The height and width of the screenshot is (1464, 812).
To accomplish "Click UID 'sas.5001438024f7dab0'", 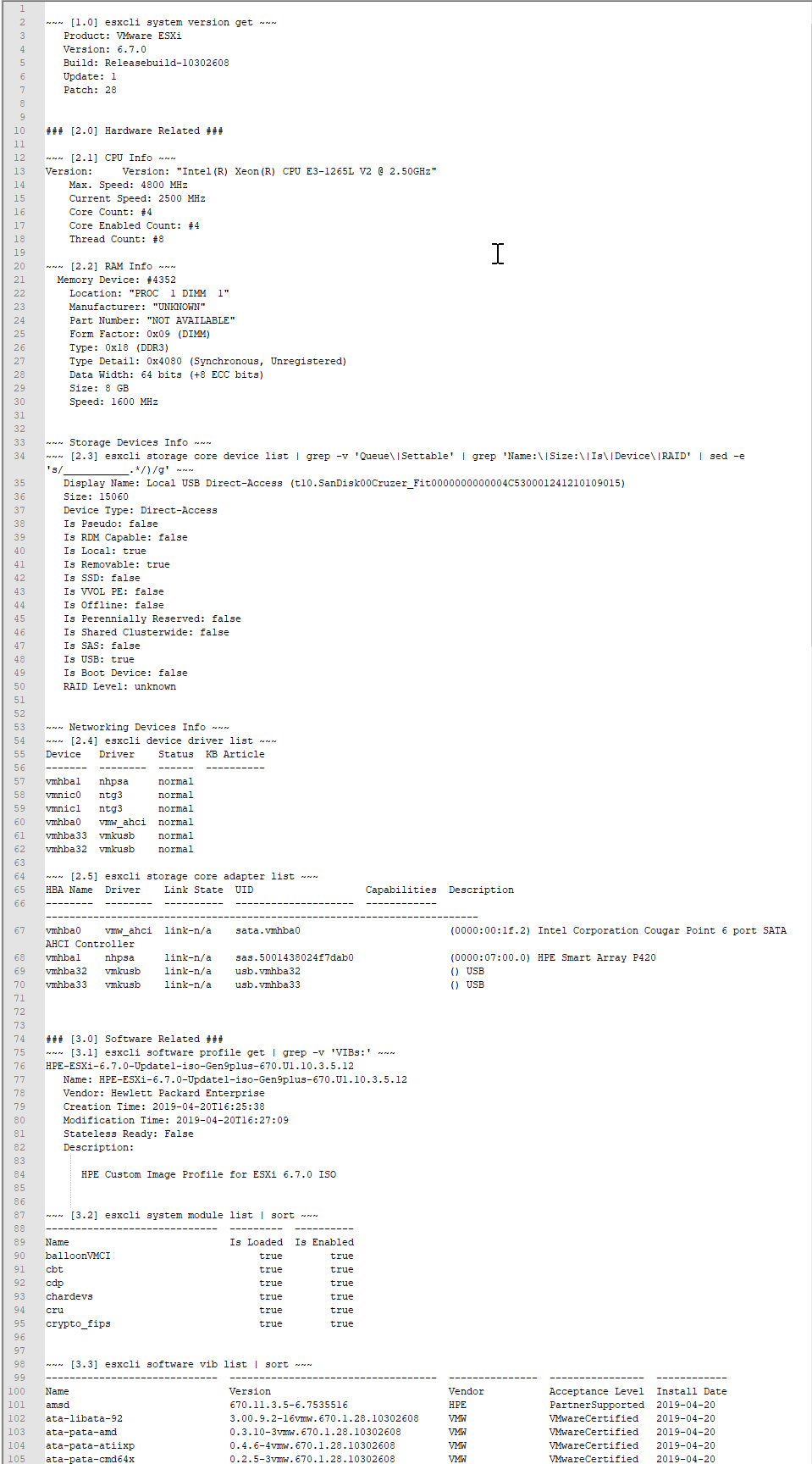I will click(x=295, y=957).
